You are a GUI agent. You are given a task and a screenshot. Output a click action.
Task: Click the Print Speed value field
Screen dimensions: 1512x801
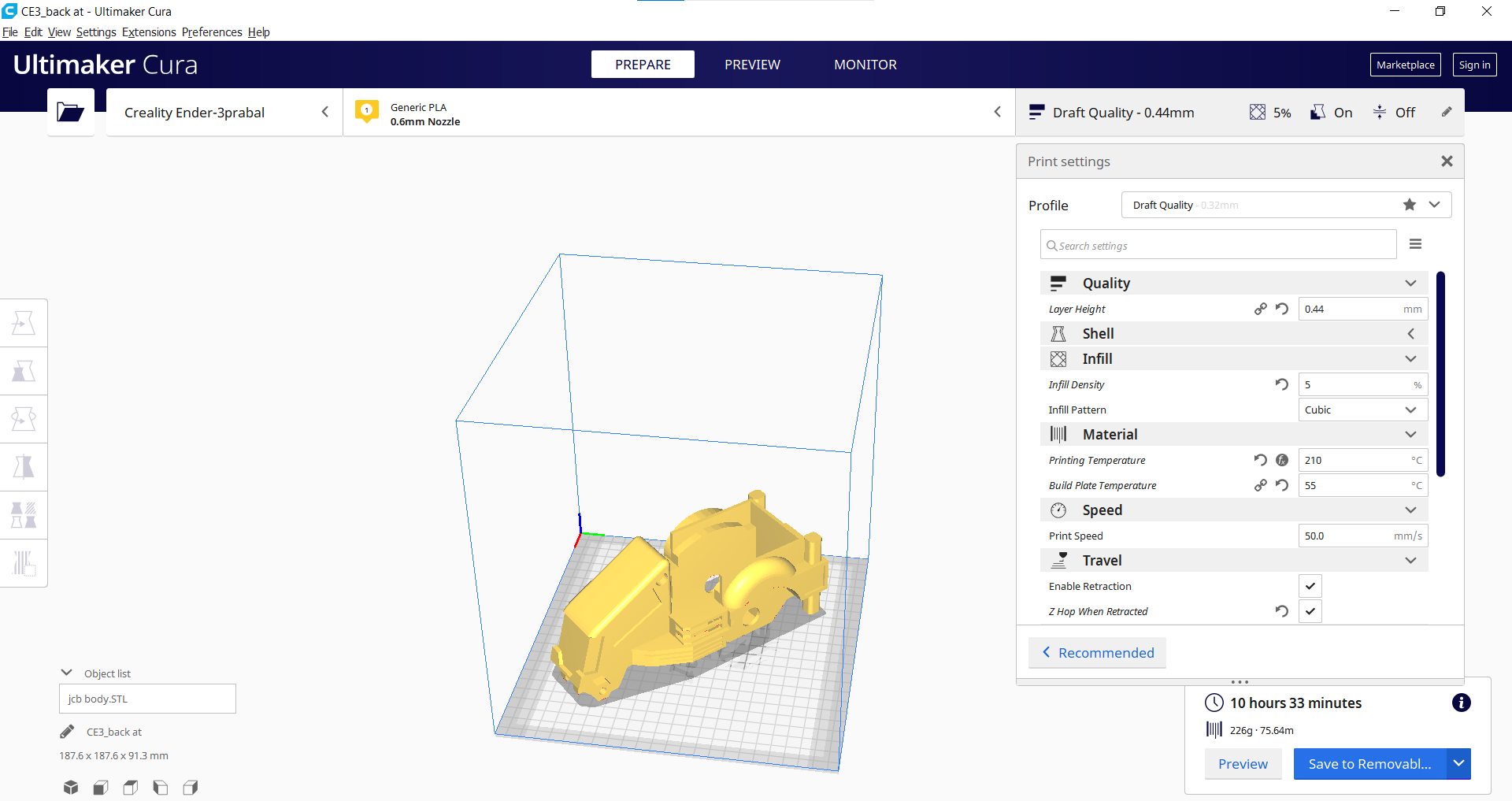tap(1363, 536)
